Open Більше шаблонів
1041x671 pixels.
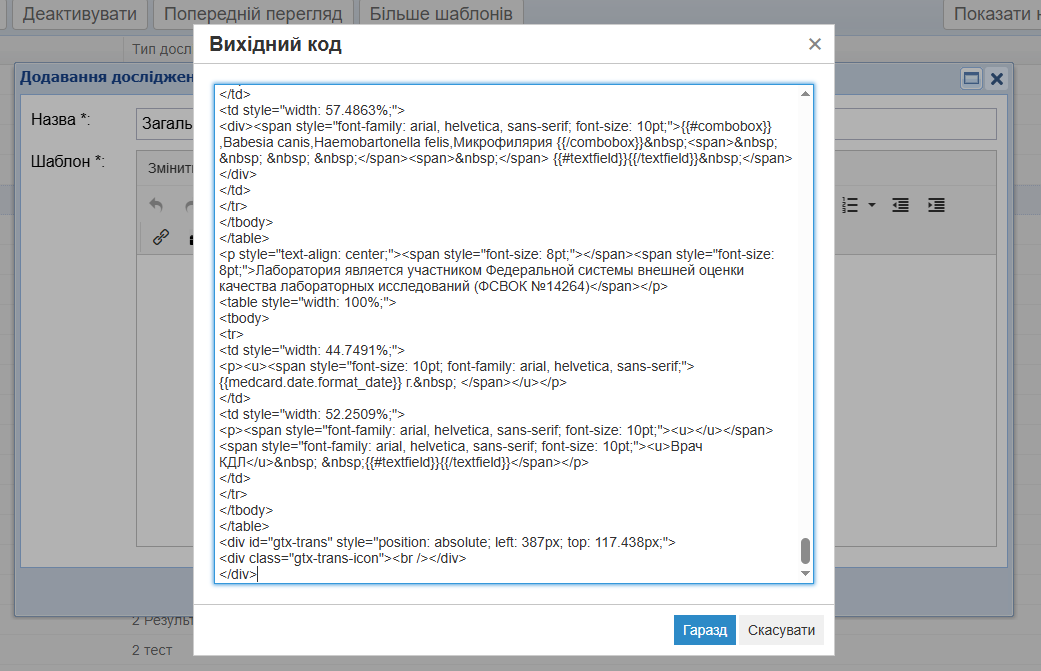pyautogui.click(x=441, y=14)
